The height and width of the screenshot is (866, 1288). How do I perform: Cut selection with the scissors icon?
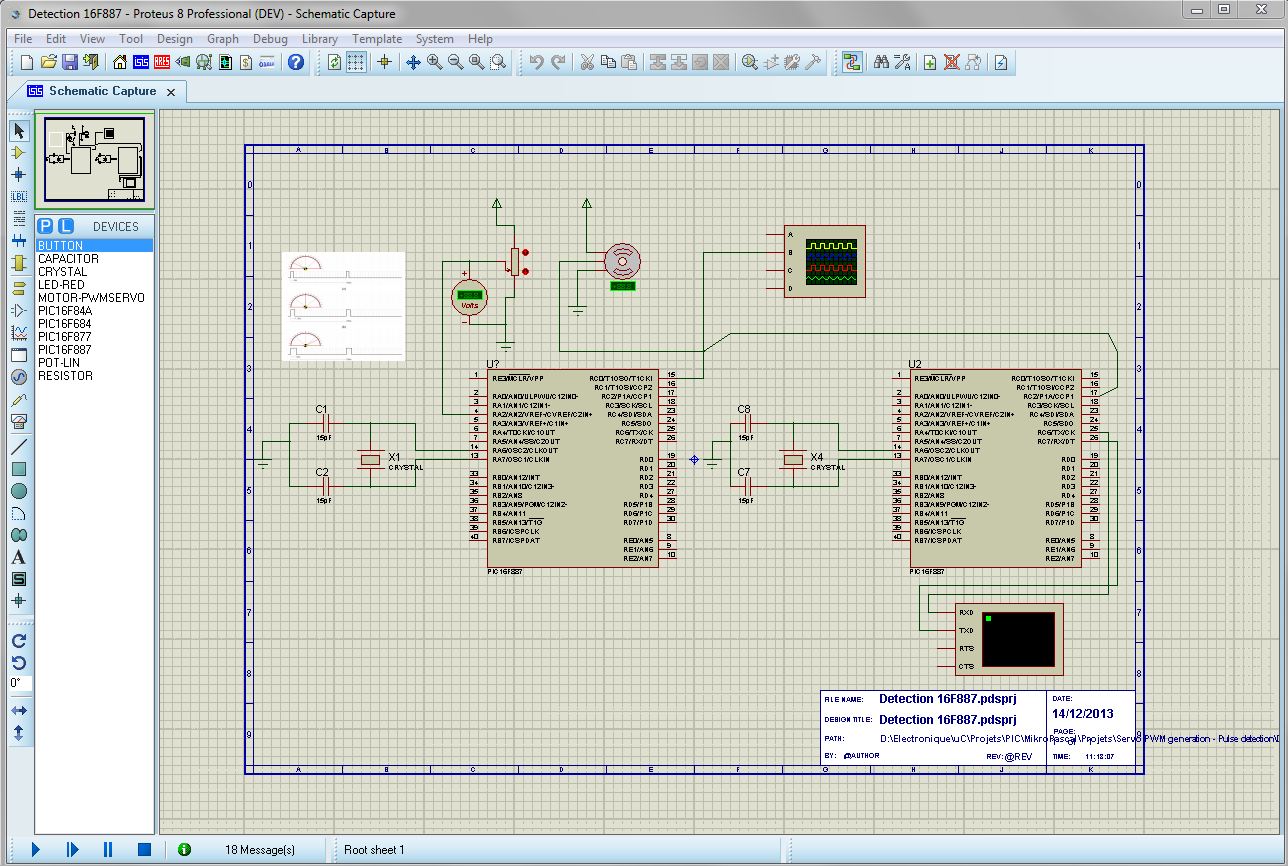[x=587, y=62]
